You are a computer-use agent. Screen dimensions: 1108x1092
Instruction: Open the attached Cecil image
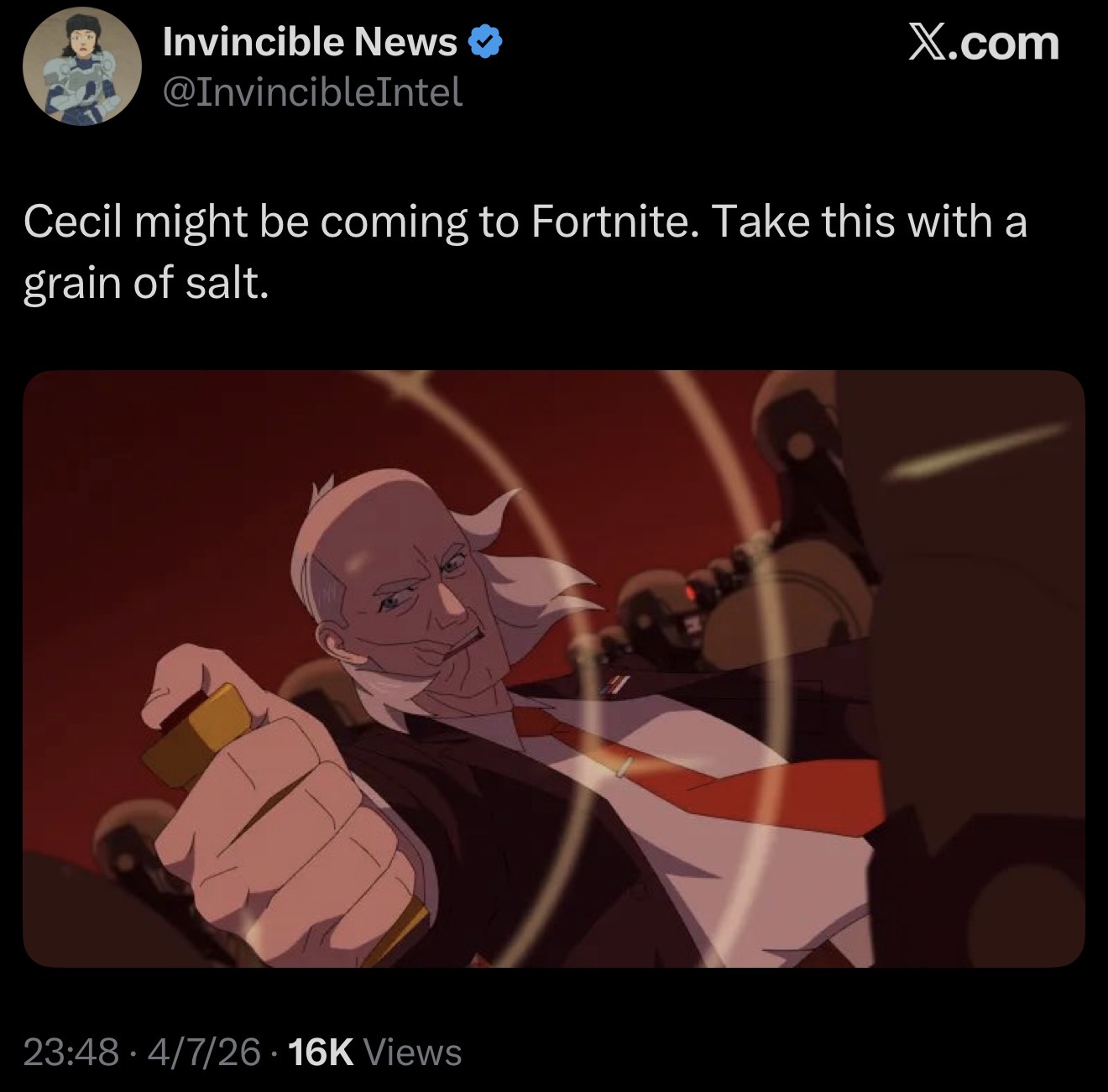tap(554, 669)
